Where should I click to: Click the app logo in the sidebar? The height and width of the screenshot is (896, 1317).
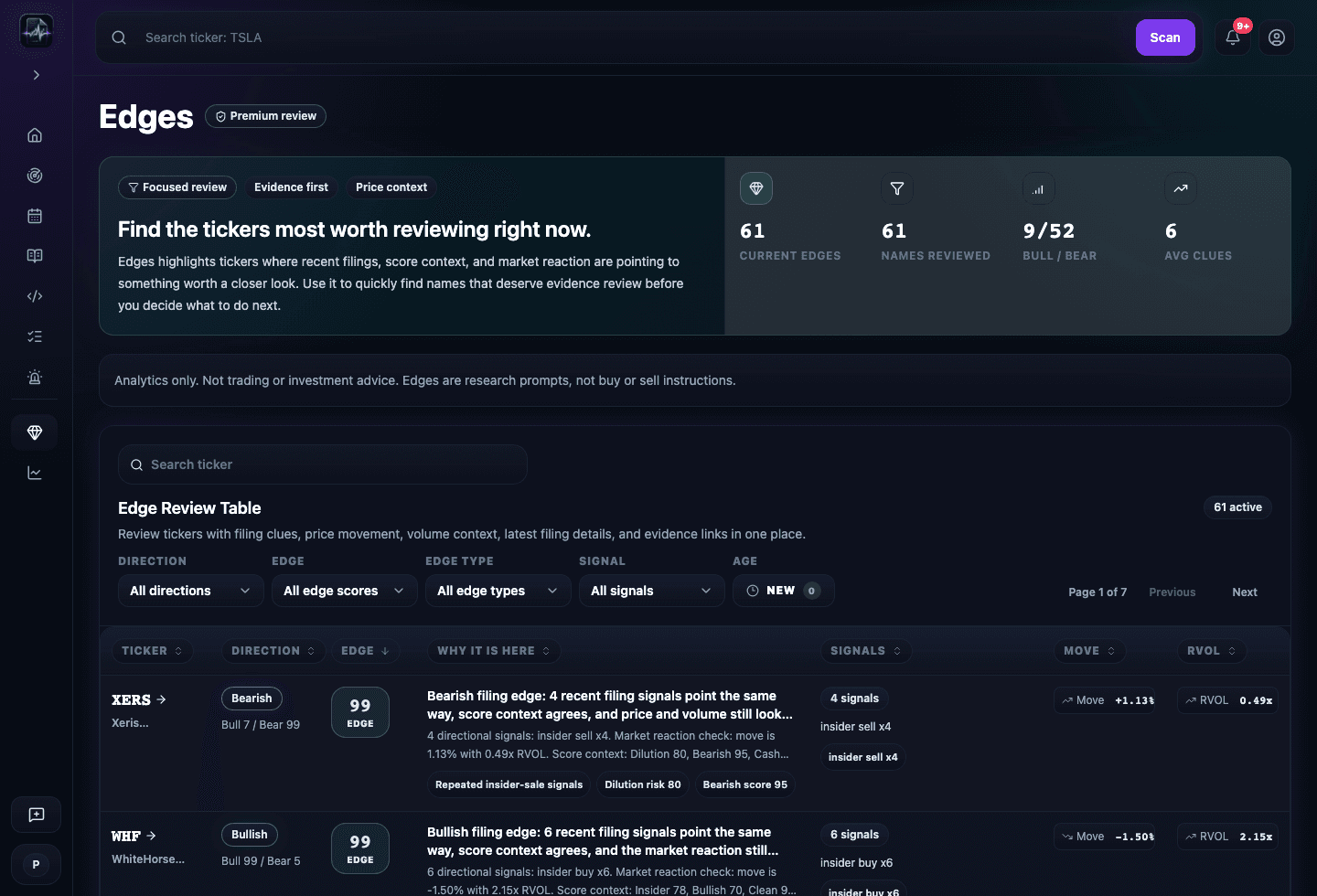37,31
